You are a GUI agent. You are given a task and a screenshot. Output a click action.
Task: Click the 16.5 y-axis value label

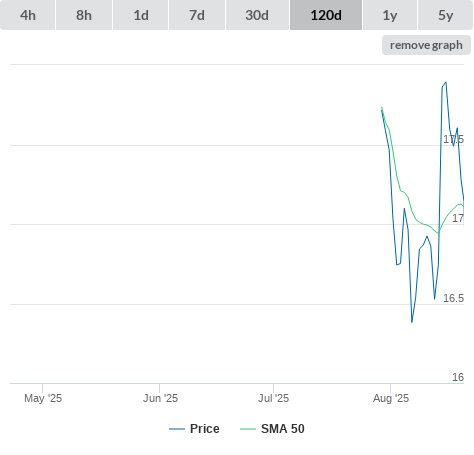coord(453,298)
